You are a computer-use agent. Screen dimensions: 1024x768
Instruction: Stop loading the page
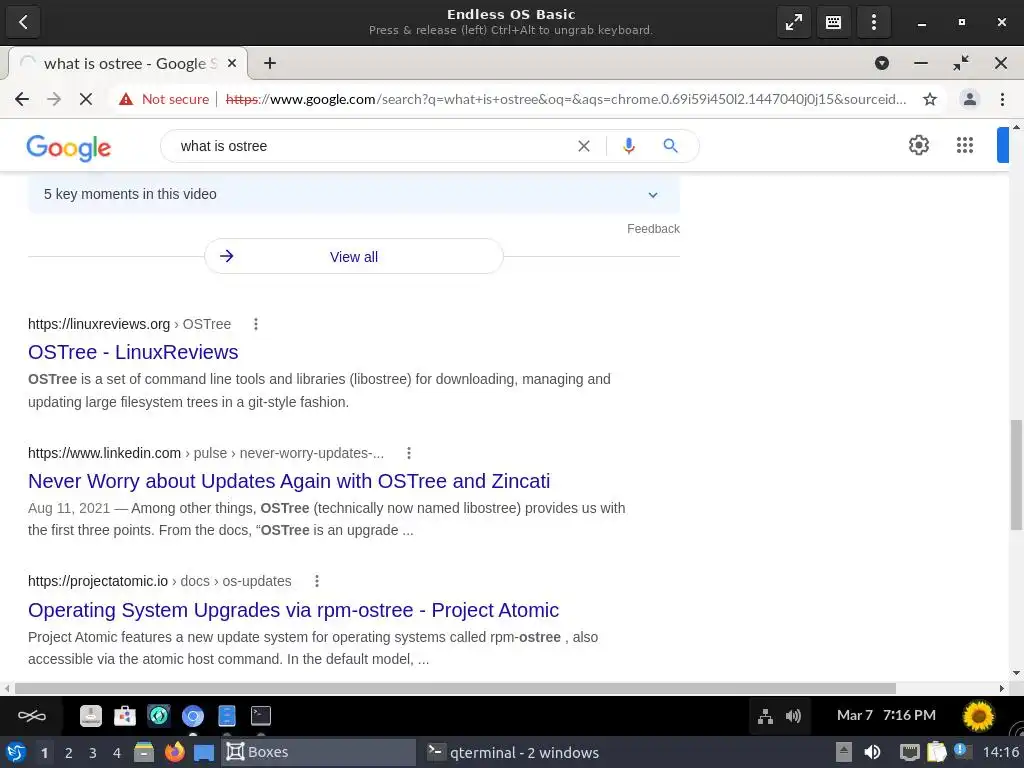click(x=86, y=99)
